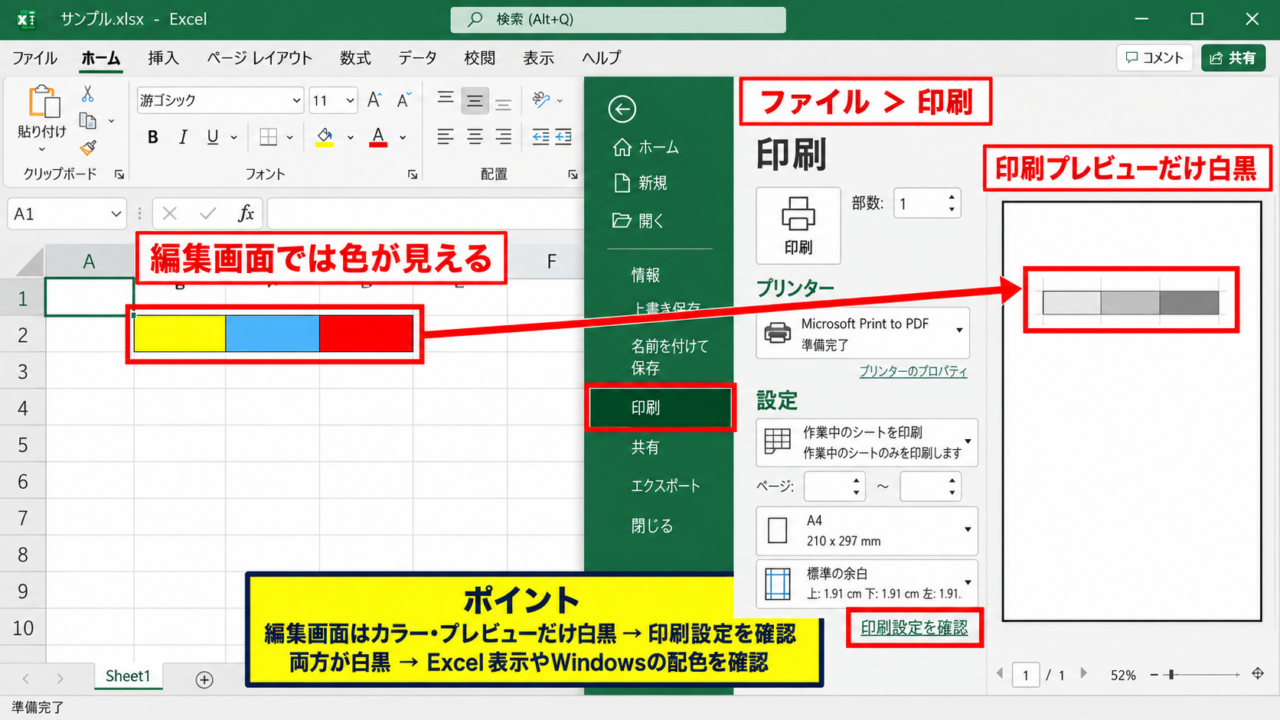This screenshot has width=1280, height=720.
Task: Toggle bold formatting
Action: click(153, 137)
